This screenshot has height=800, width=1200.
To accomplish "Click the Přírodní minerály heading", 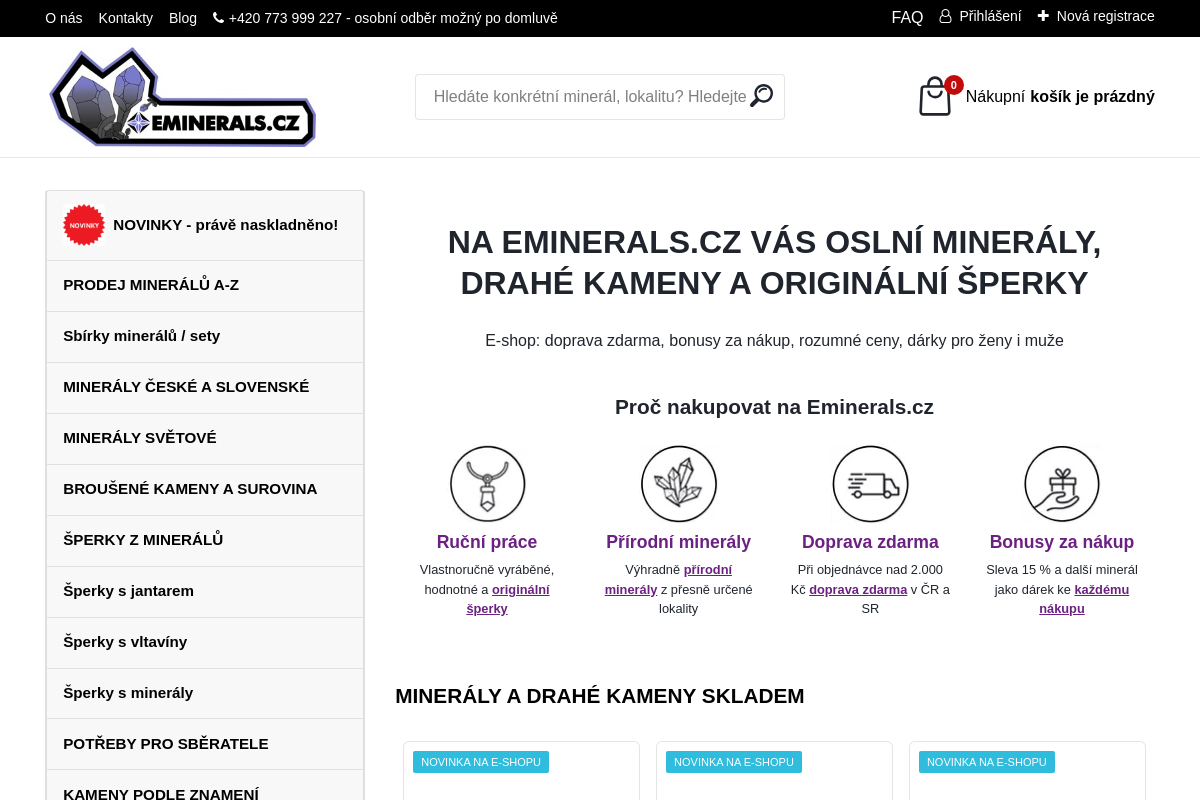I will 679,542.
